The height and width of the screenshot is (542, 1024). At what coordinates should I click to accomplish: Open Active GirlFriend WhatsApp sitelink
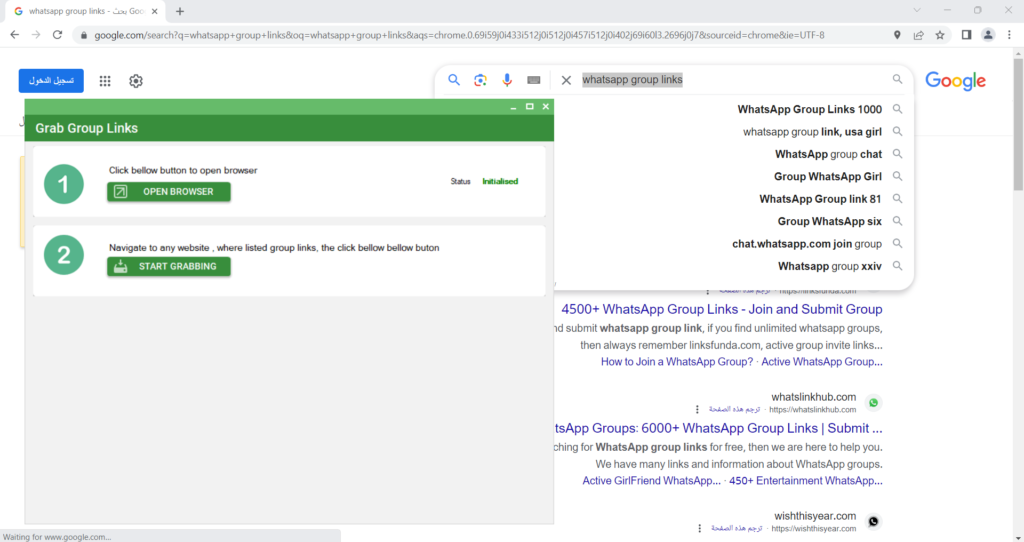(x=651, y=481)
